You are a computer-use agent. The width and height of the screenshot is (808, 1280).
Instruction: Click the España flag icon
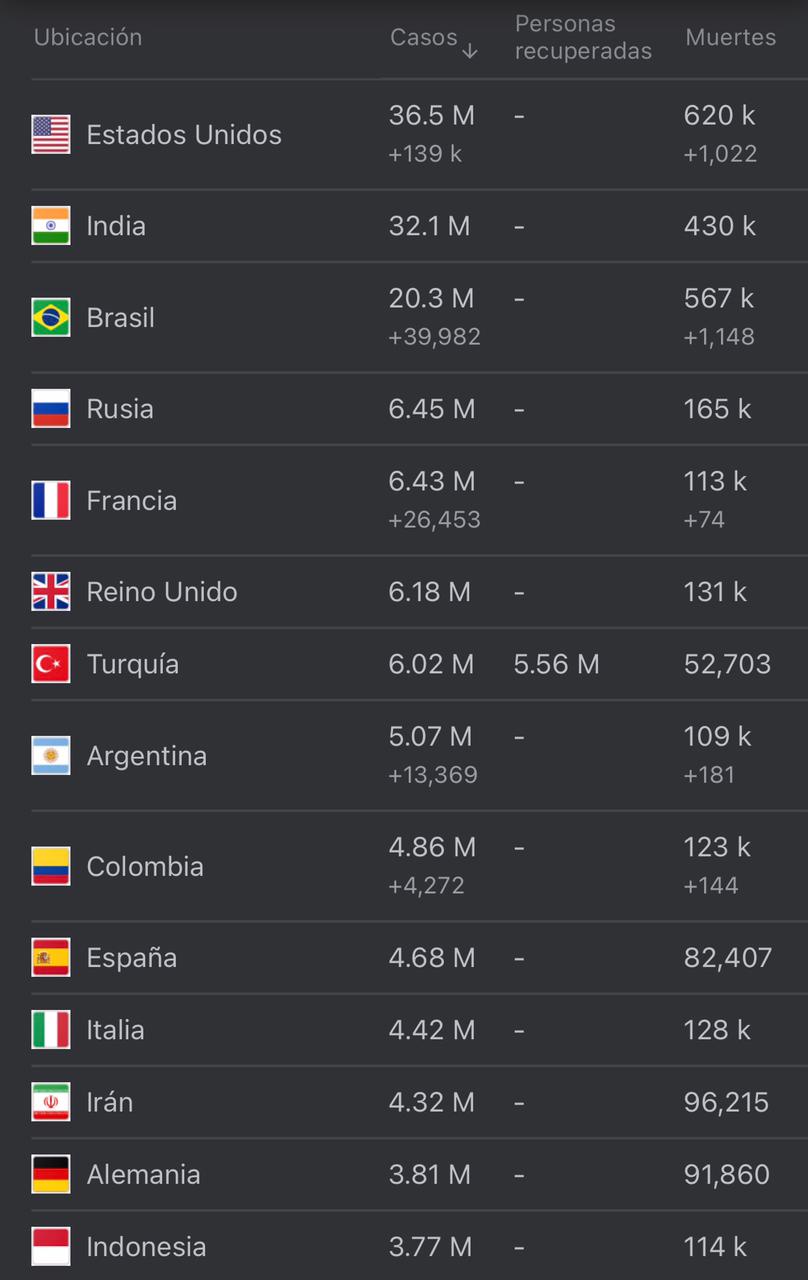click(x=51, y=957)
